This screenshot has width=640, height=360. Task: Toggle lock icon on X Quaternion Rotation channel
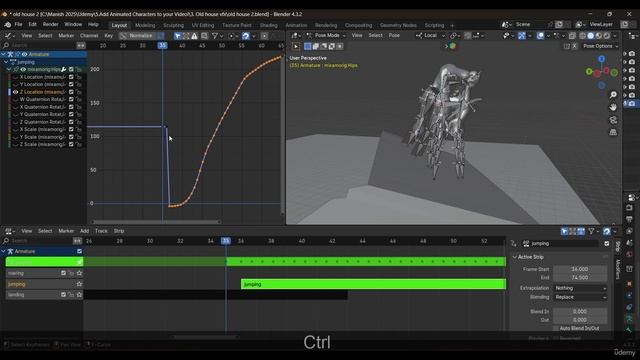click(79, 107)
